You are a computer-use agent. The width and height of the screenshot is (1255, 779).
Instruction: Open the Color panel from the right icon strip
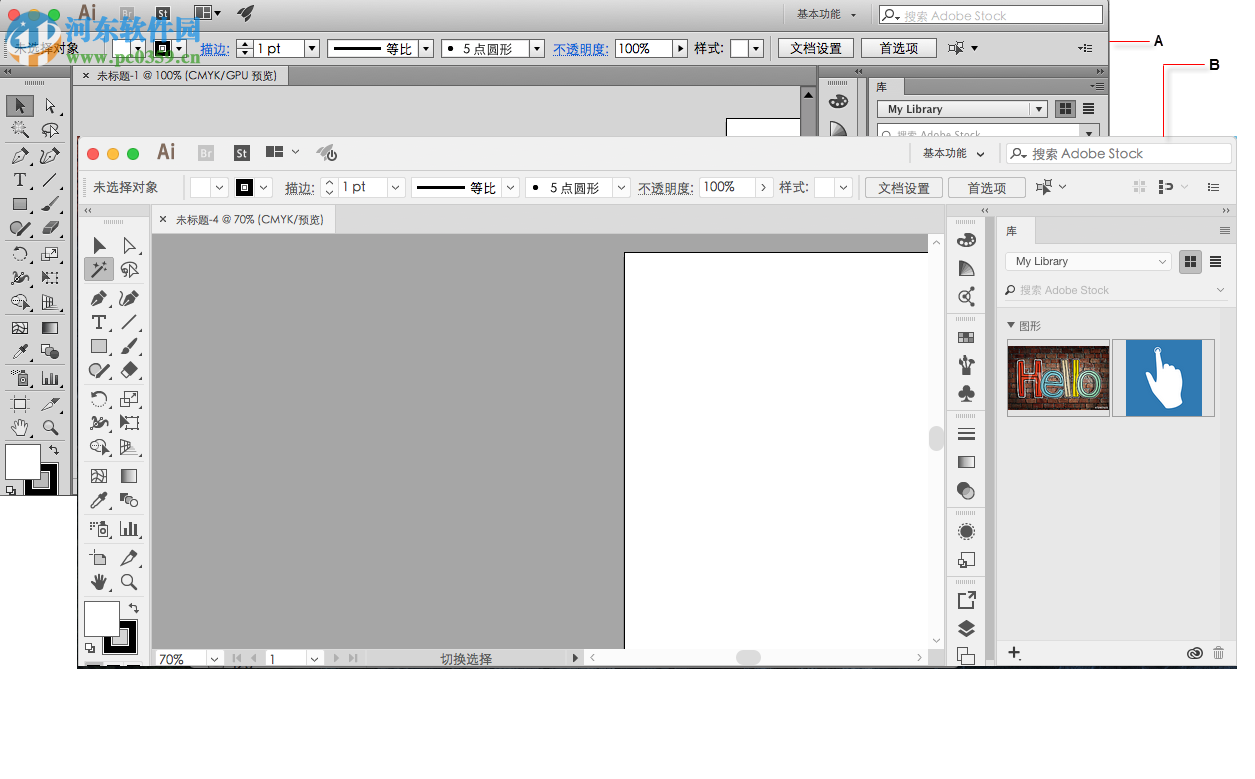[x=965, y=240]
